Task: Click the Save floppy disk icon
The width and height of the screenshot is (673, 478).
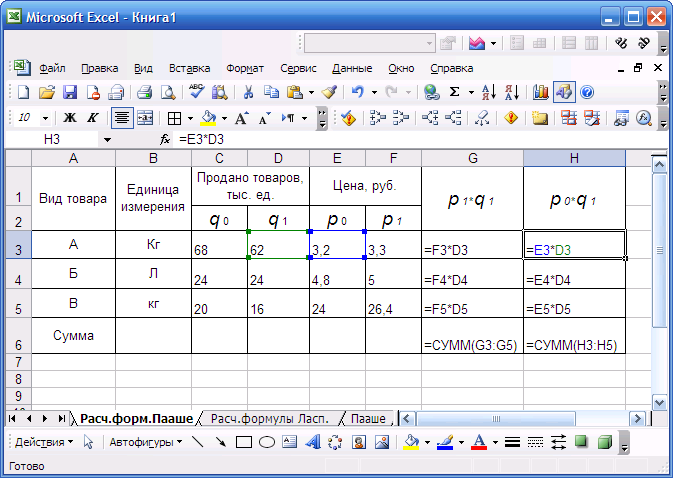Action: 70,92
